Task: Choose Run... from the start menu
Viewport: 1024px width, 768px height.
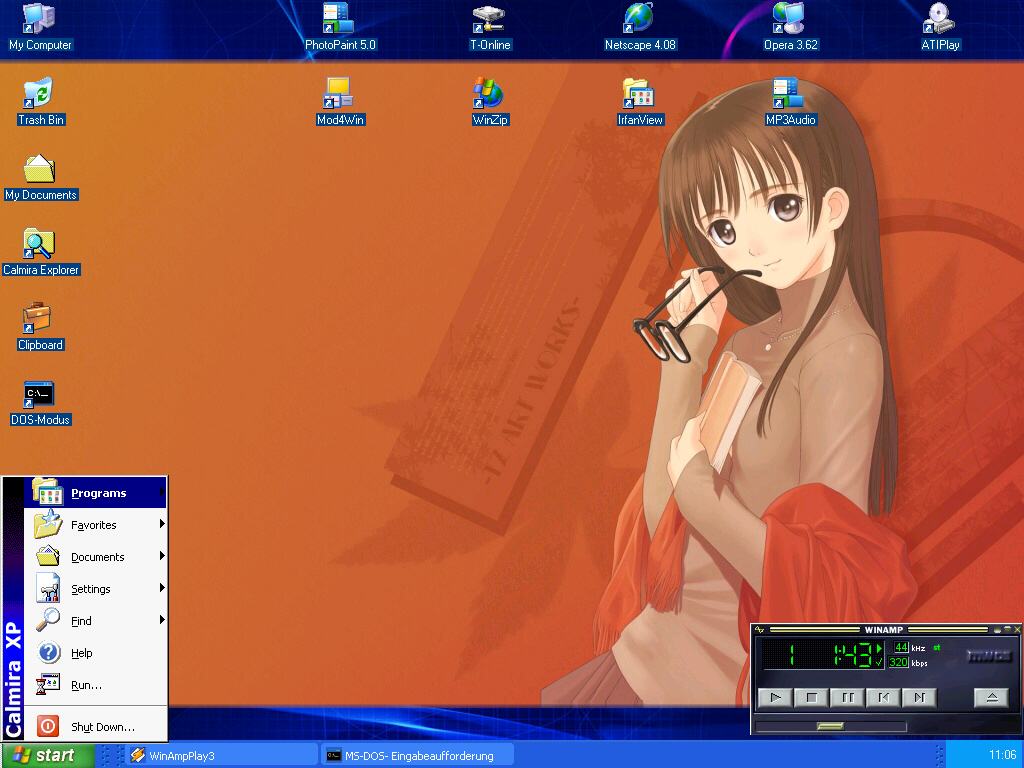Action: (95, 684)
